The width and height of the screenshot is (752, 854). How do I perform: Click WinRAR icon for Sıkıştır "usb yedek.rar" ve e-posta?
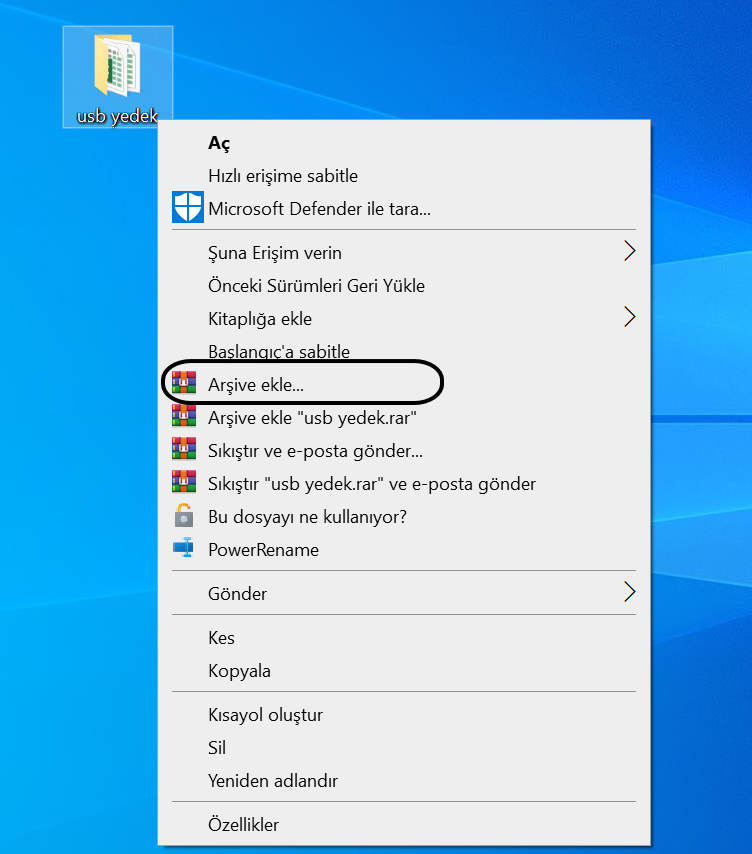(183, 483)
